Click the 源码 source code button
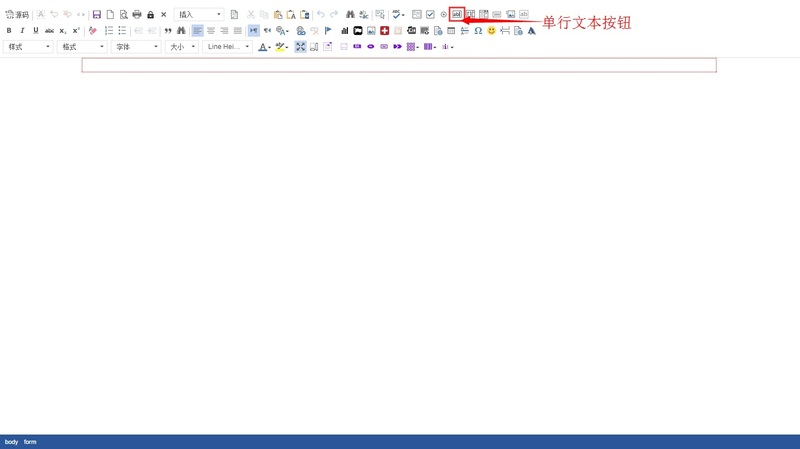 (x=17, y=15)
